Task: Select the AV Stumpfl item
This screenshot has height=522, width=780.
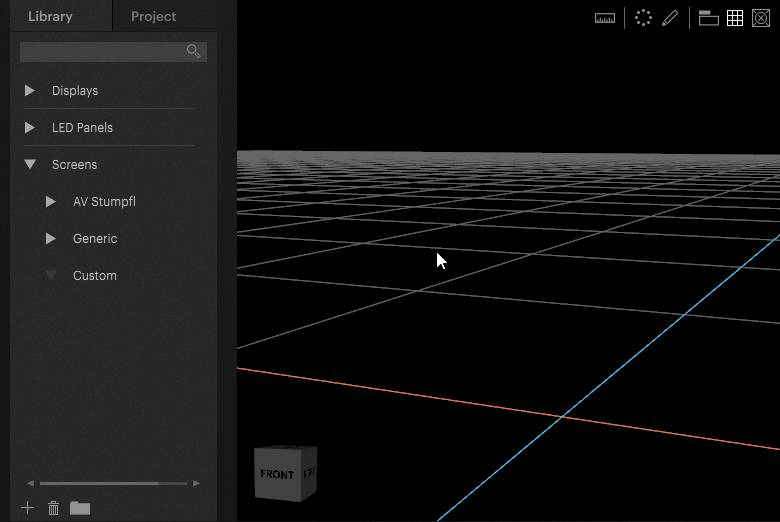Action: point(104,202)
